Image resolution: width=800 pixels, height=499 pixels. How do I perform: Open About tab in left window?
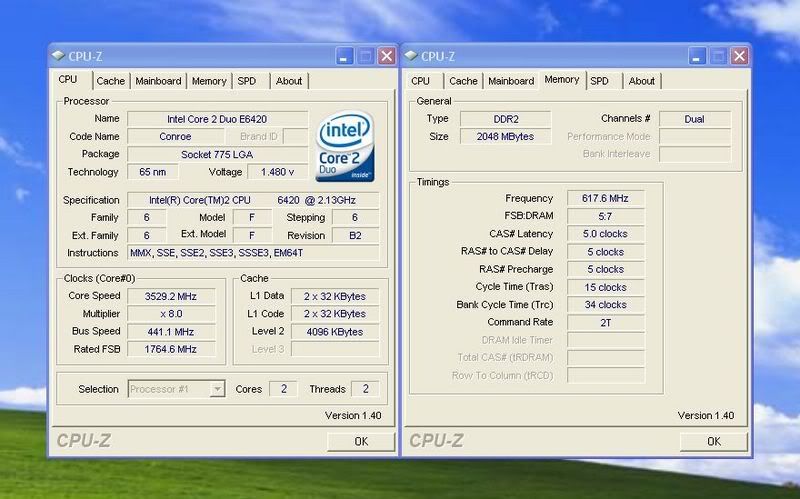[289, 81]
